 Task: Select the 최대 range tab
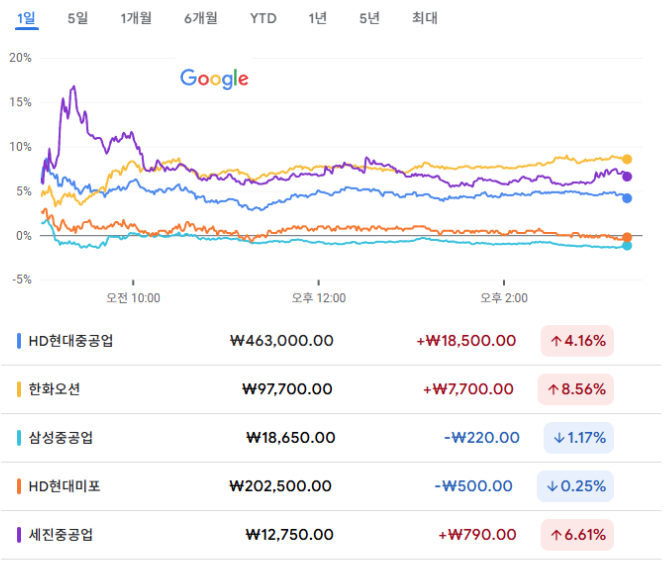(425, 18)
